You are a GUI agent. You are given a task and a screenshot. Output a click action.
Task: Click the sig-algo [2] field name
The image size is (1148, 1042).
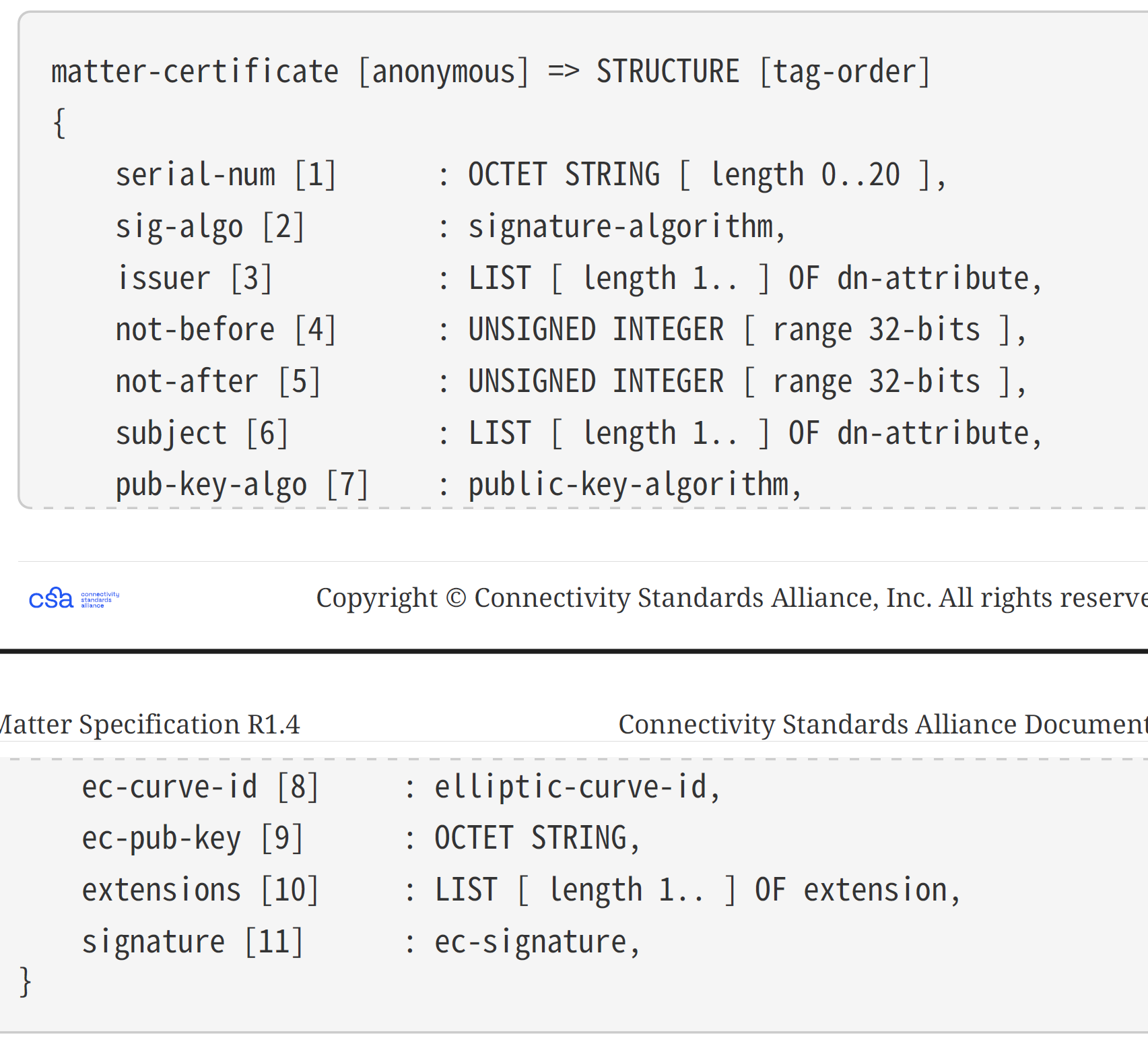click(210, 227)
